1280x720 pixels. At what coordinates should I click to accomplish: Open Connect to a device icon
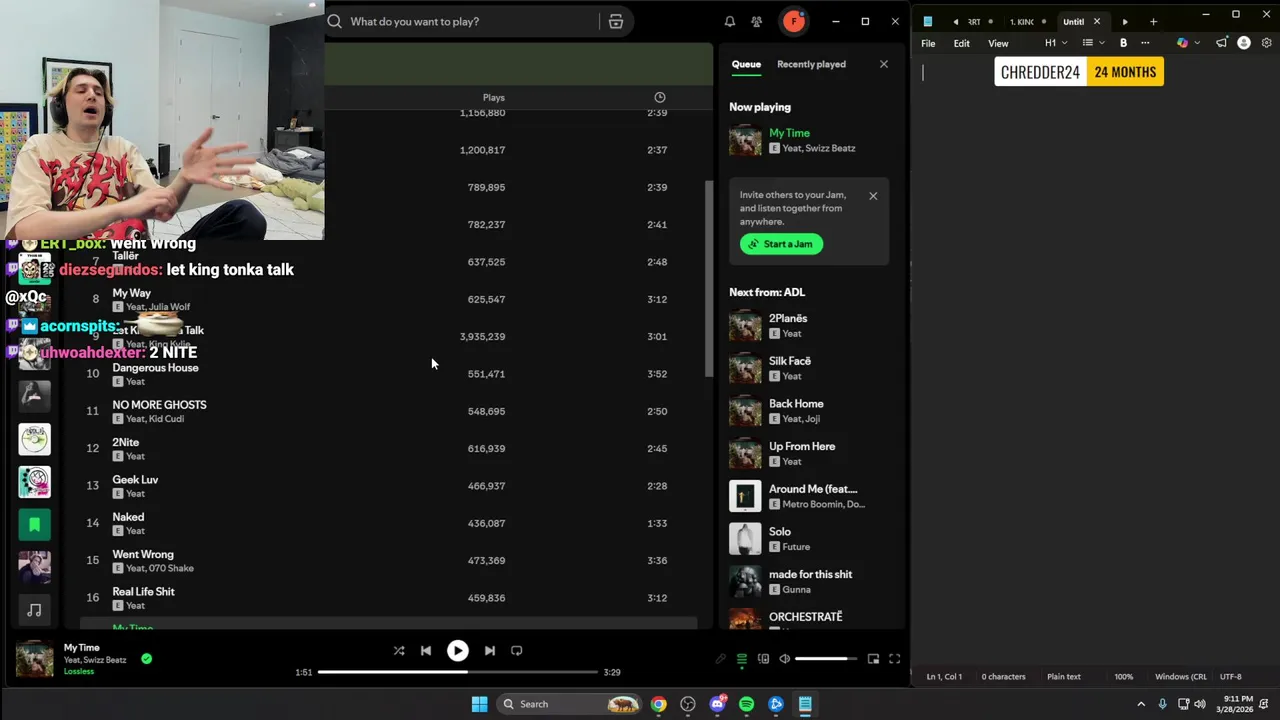point(763,659)
